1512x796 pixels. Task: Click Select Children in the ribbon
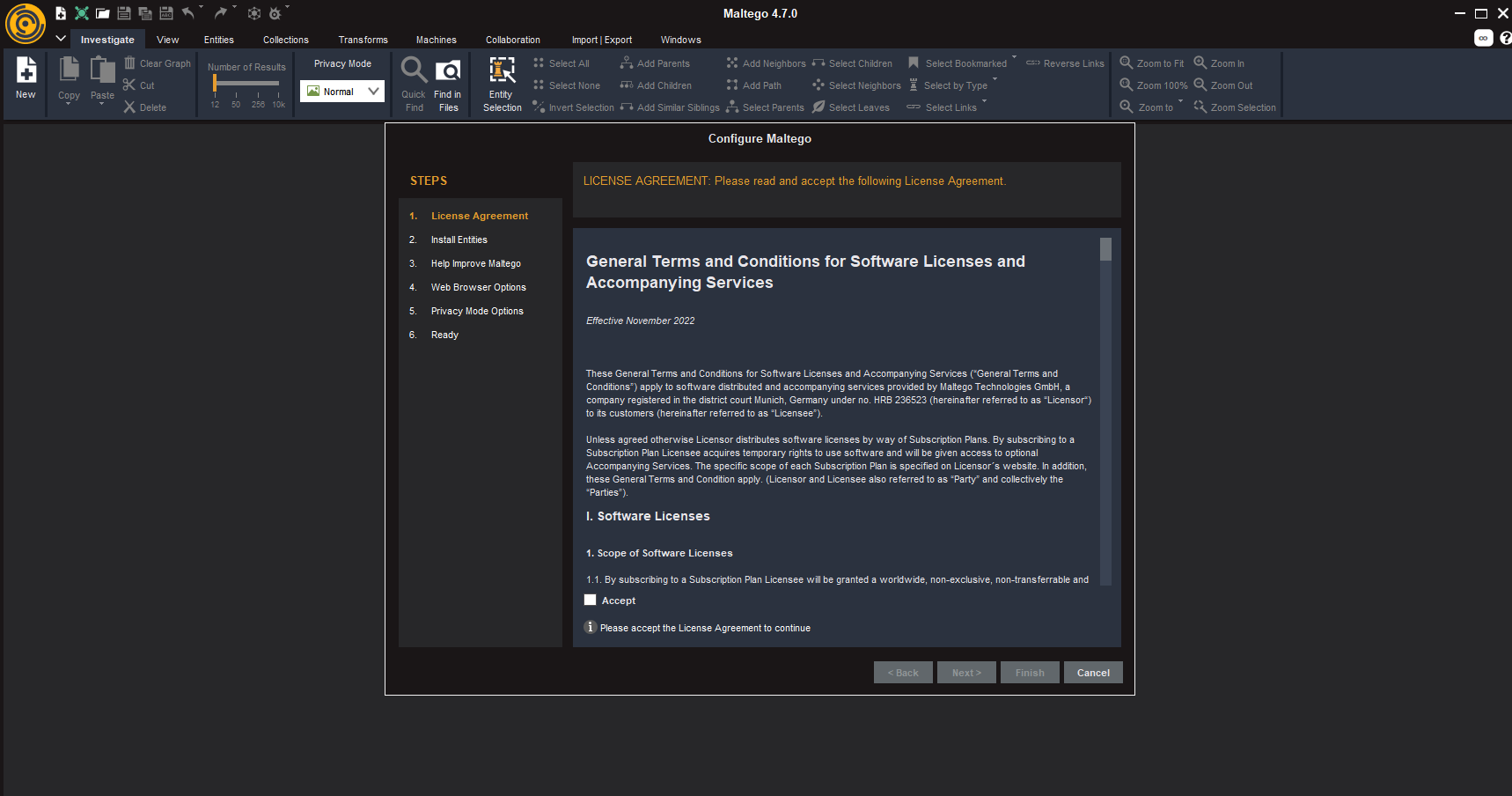click(x=852, y=63)
